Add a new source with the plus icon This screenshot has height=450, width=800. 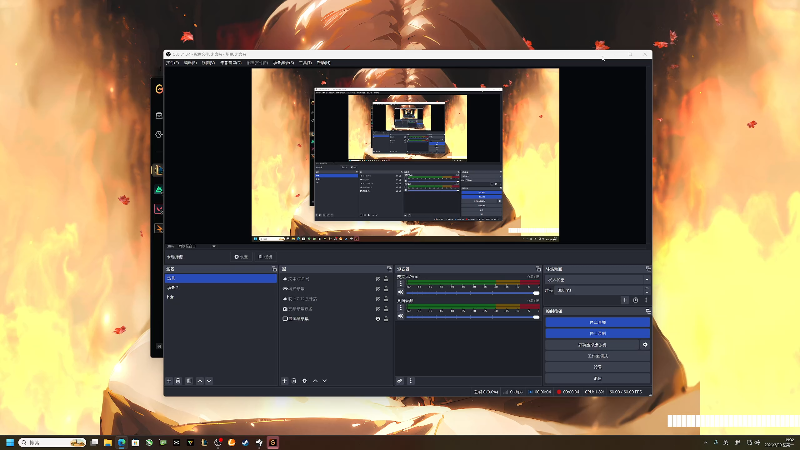[x=285, y=381]
